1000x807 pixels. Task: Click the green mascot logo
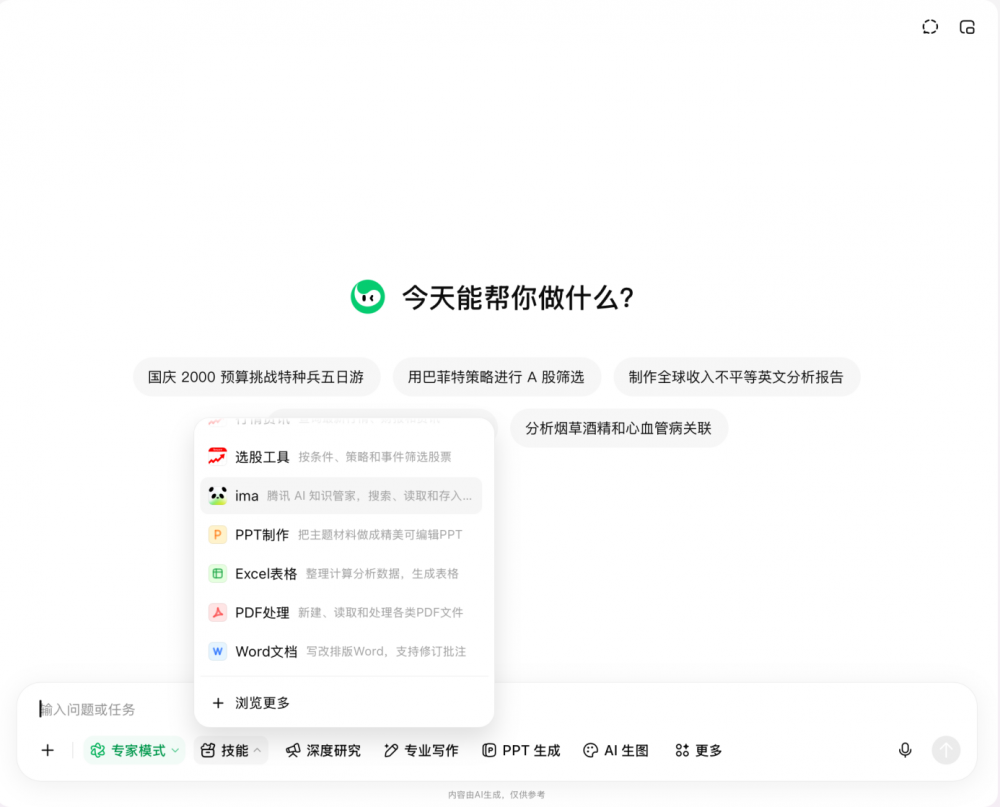pyautogui.click(x=367, y=297)
